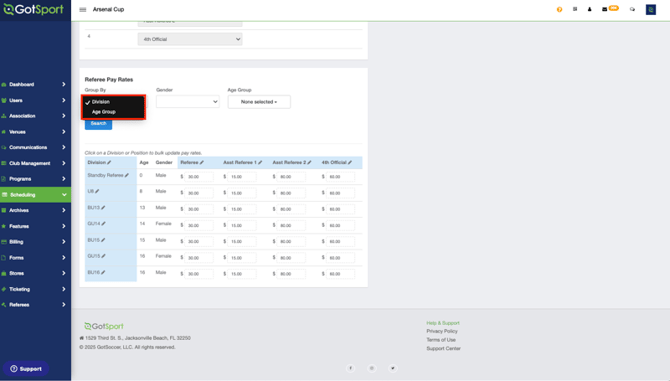Edit the BU13 division pencil icon
The width and height of the screenshot is (670, 381).
point(103,208)
